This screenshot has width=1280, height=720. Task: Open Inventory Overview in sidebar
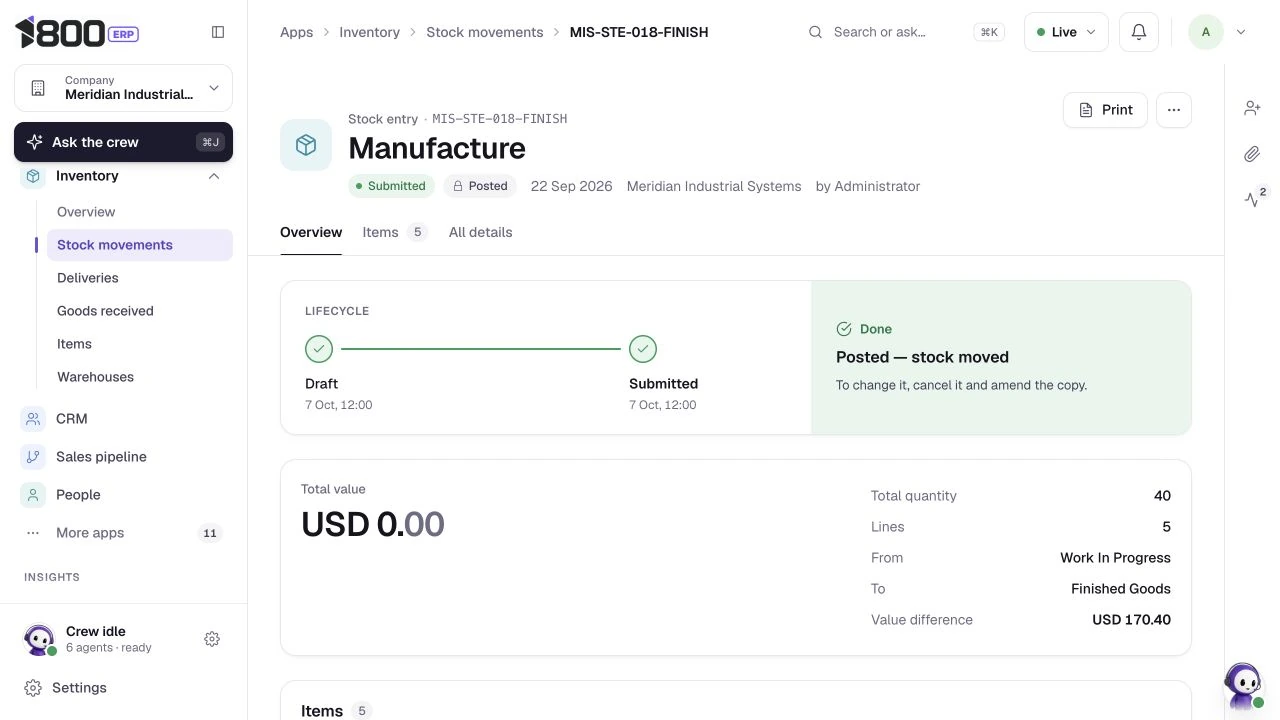coord(140,212)
